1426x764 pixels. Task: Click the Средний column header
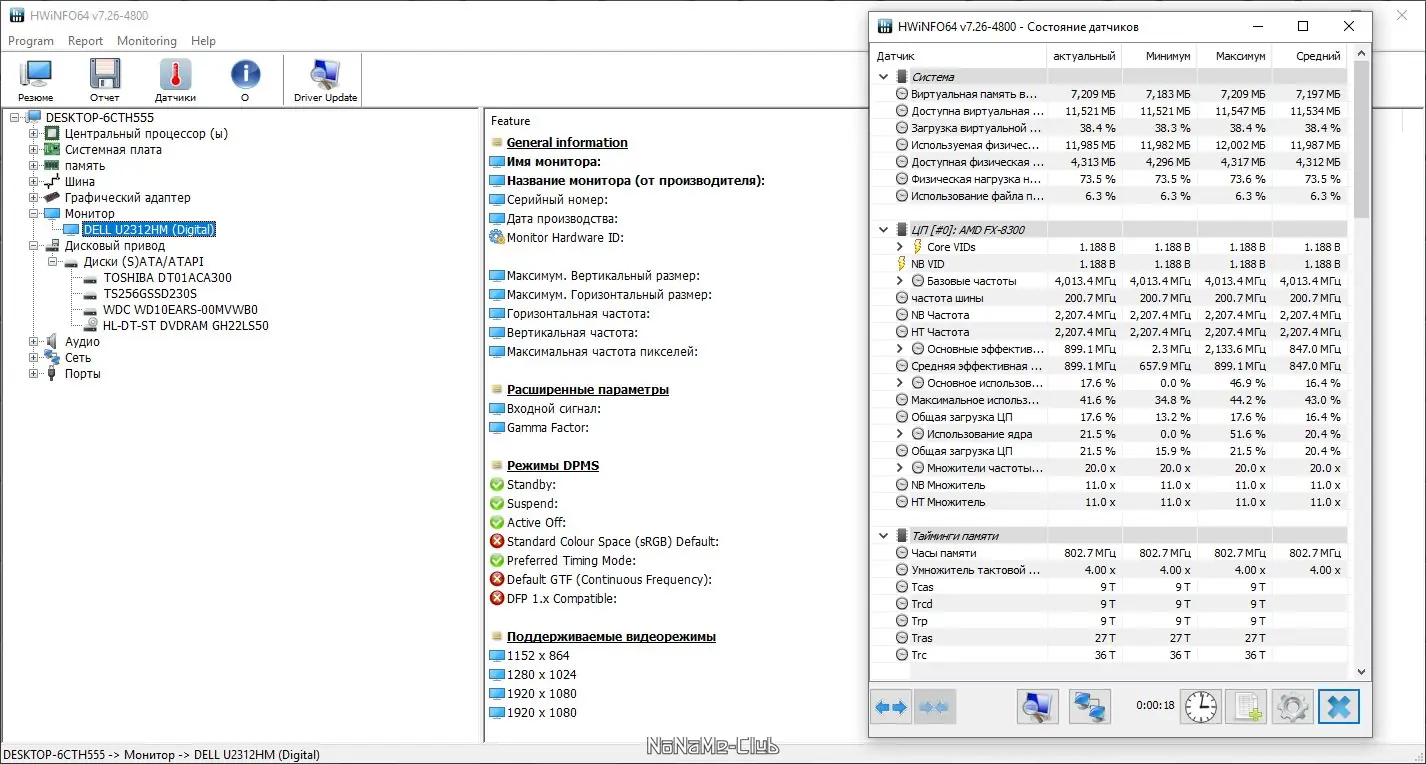(1309, 56)
